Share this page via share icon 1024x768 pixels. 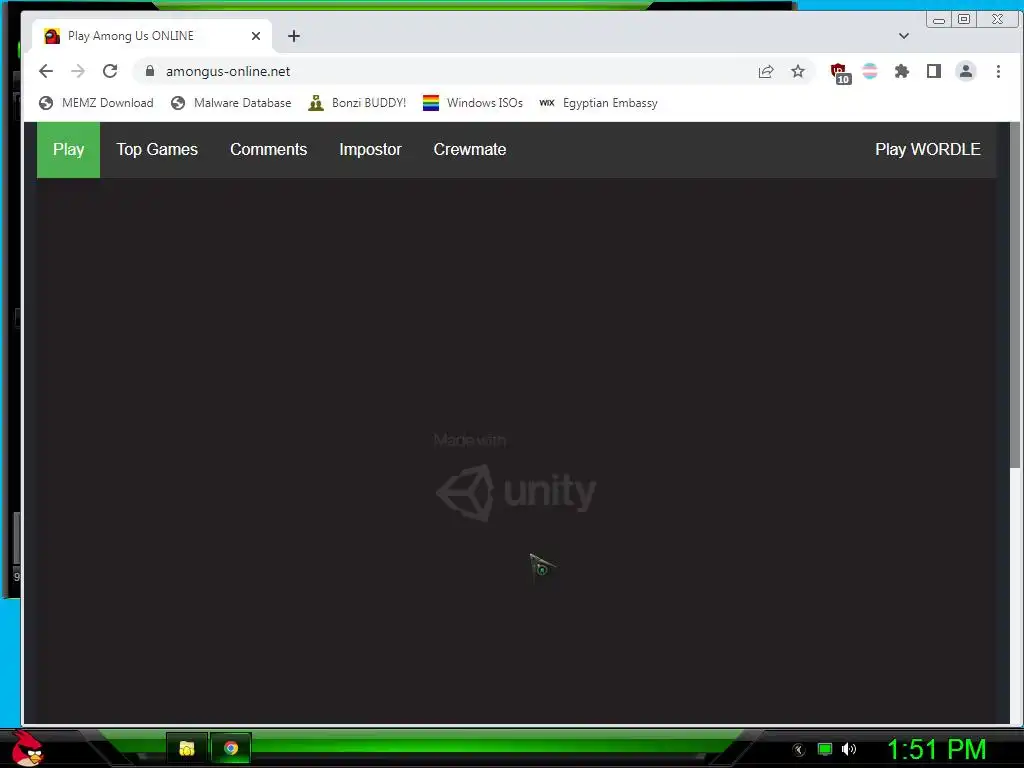(x=766, y=71)
